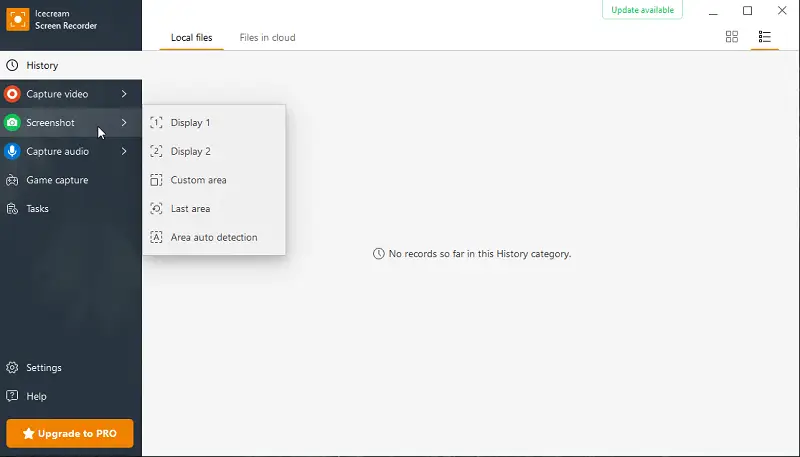The width and height of the screenshot is (800, 457).
Task: Switch to list view layout
Action: [765, 37]
